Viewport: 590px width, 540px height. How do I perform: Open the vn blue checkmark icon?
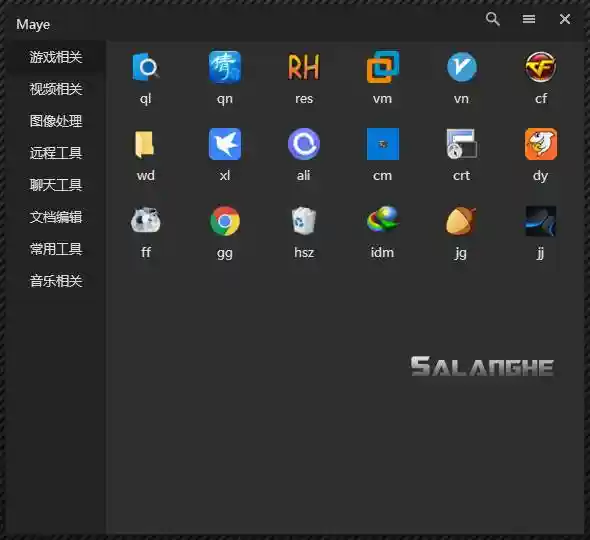462,67
